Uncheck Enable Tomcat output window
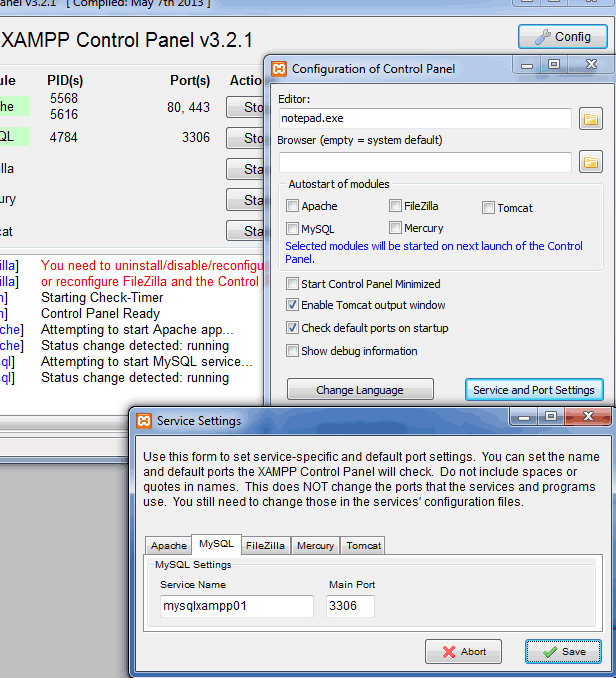 pos(292,305)
